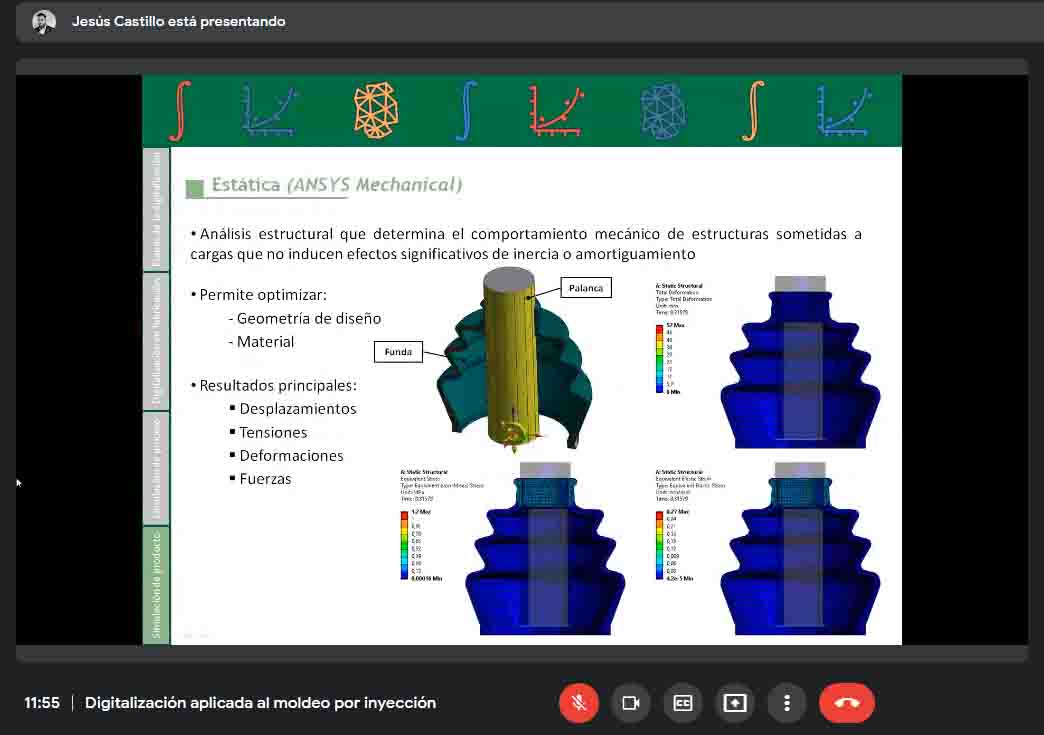The width and height of the screenshot is (1044, 735).
Task: Select the 'Simulación de producto' side tab on the slide
Action: tap(156, 585)
